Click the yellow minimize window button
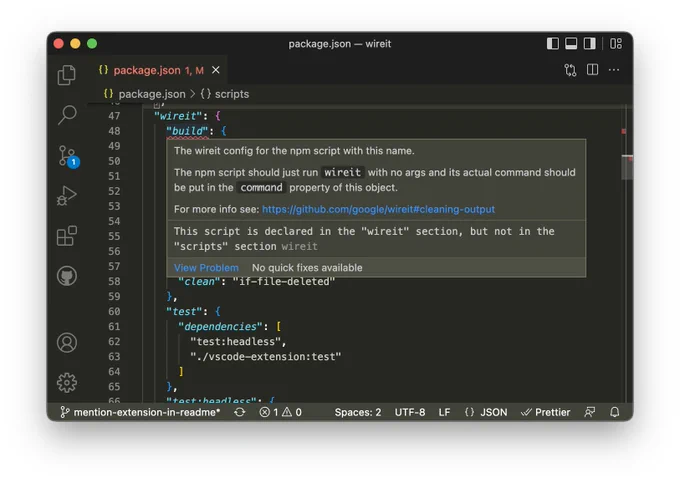This screenshot has width=680, height=483. pyautogui.click(x=75, y=44)
